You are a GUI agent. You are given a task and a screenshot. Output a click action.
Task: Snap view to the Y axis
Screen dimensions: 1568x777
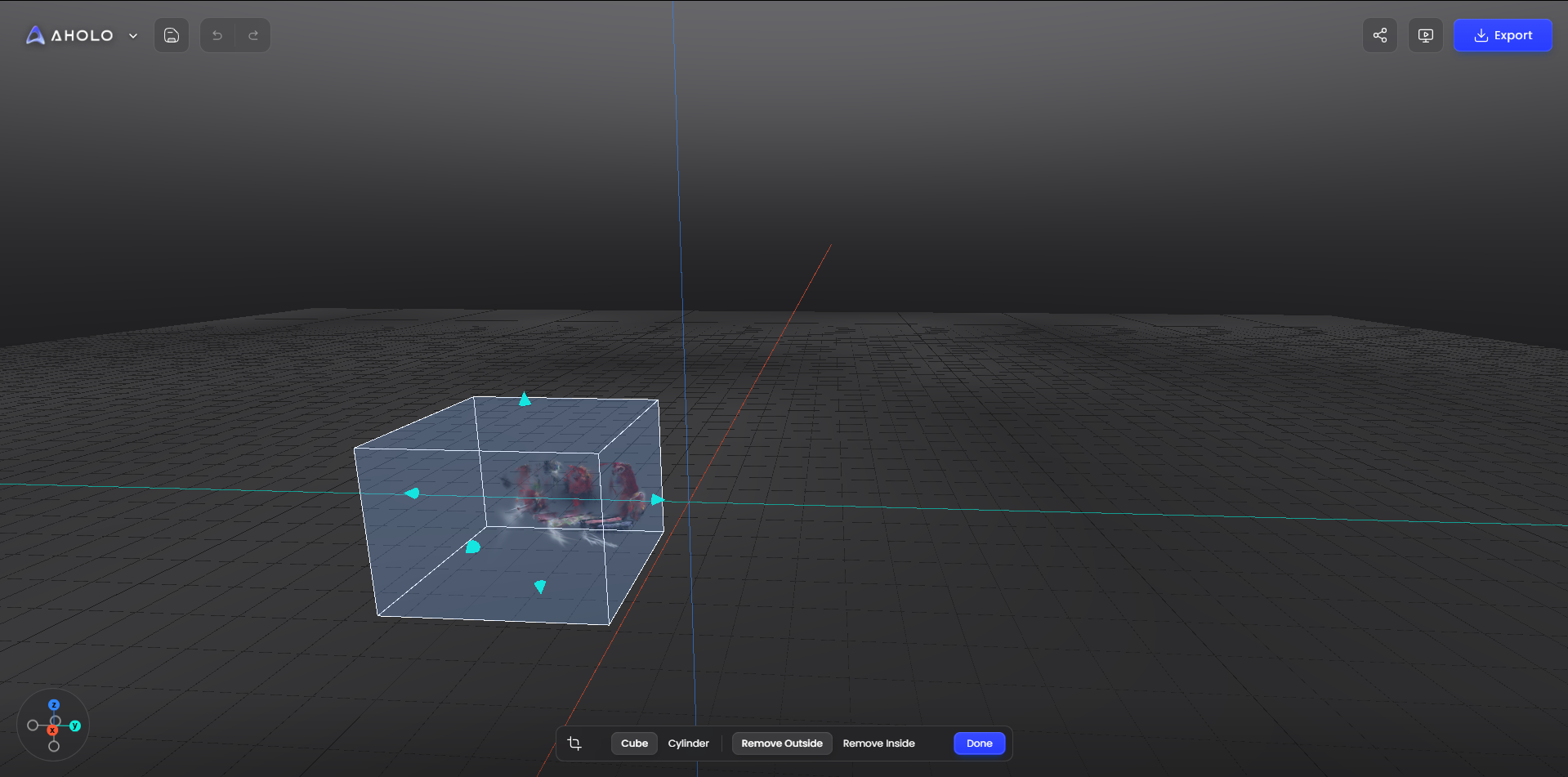coord(75,726)
